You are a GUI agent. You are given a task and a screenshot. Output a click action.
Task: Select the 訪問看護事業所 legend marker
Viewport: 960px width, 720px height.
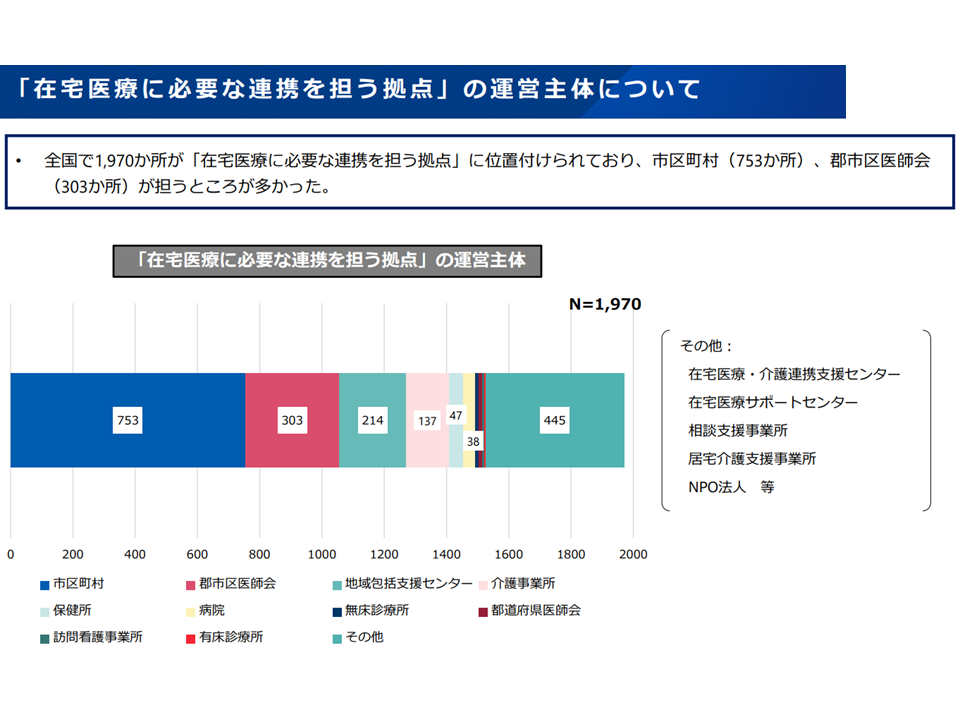pos(45,637)
